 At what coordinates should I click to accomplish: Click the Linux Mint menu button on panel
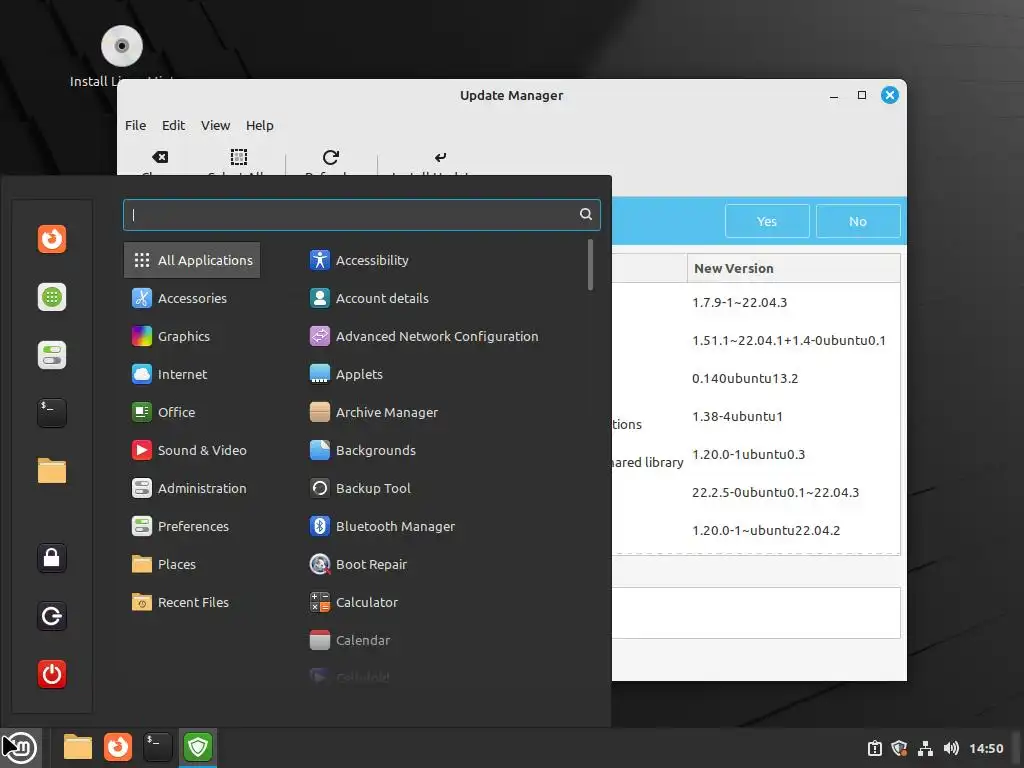(x=20, y=748)
